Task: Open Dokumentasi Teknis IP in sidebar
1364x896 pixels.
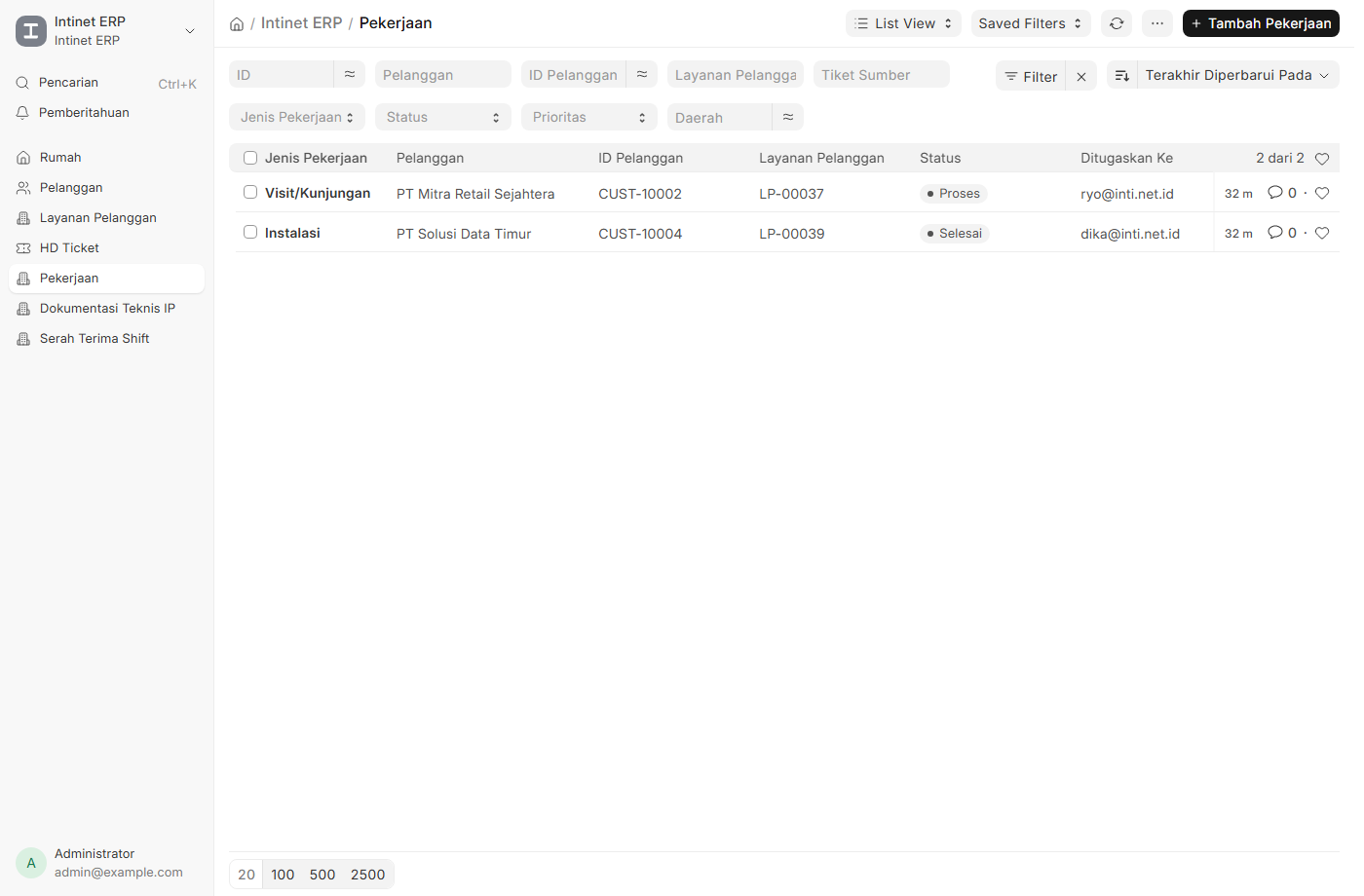Action: 106,309
